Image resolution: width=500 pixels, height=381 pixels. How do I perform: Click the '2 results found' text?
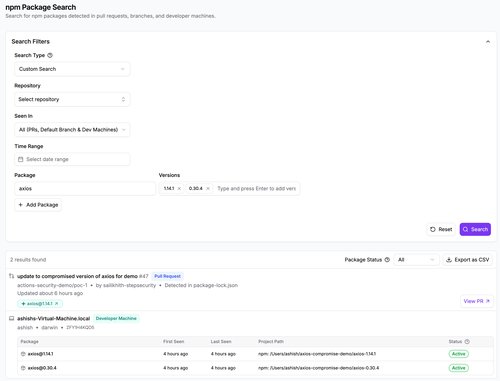(28, 260)
